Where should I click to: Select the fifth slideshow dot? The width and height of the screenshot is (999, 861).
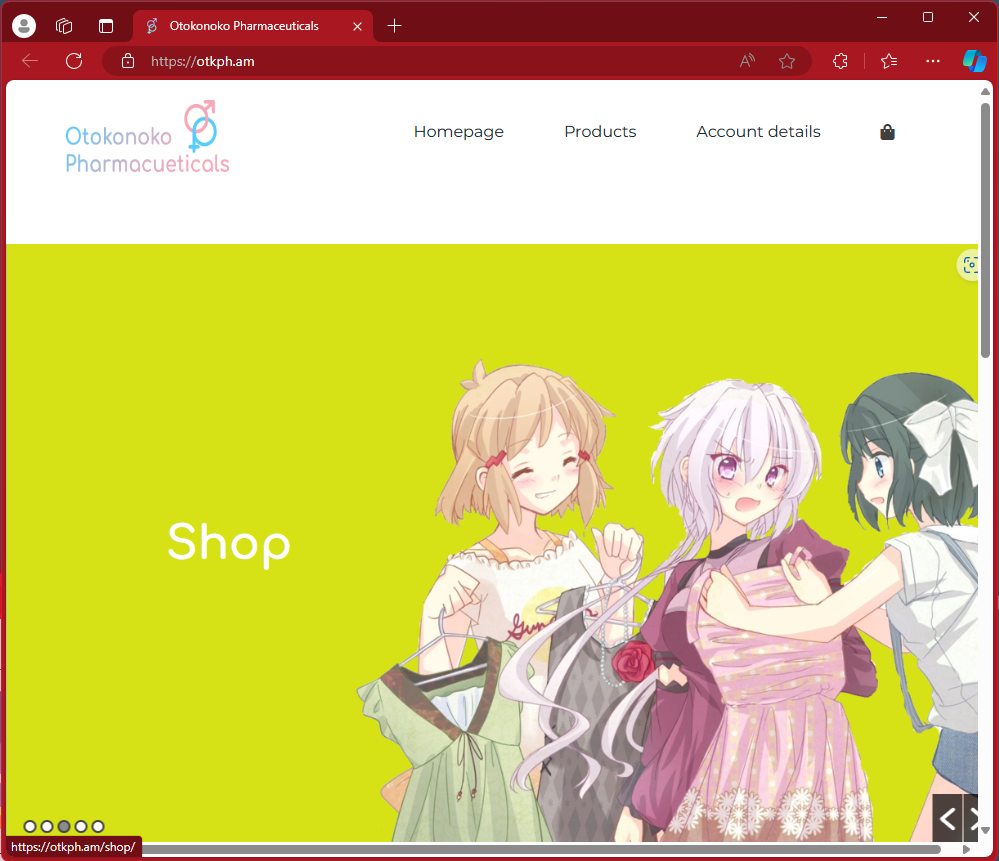click(97, 826)
